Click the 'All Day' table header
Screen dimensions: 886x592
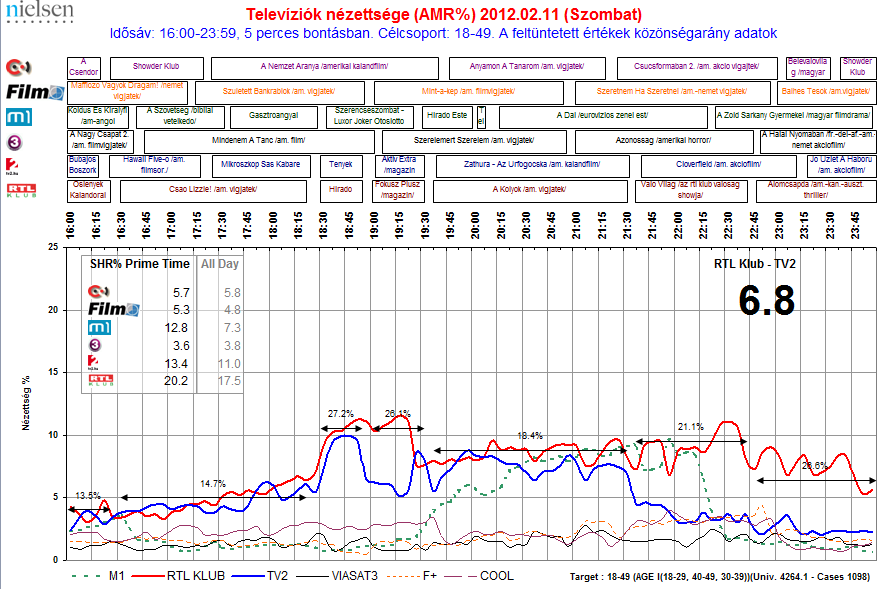[x=220, y=264]
